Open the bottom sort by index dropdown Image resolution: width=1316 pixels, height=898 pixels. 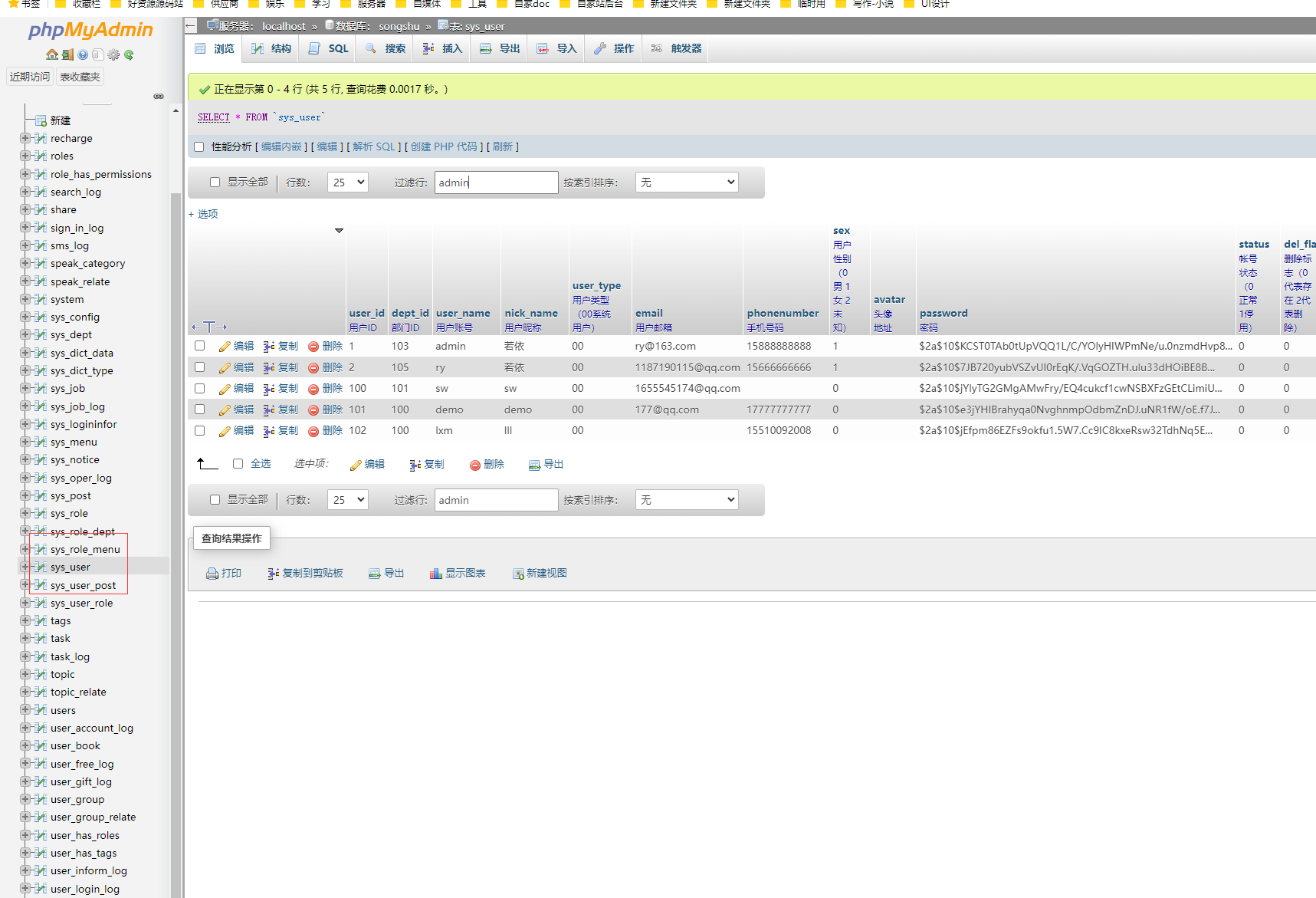687,500
